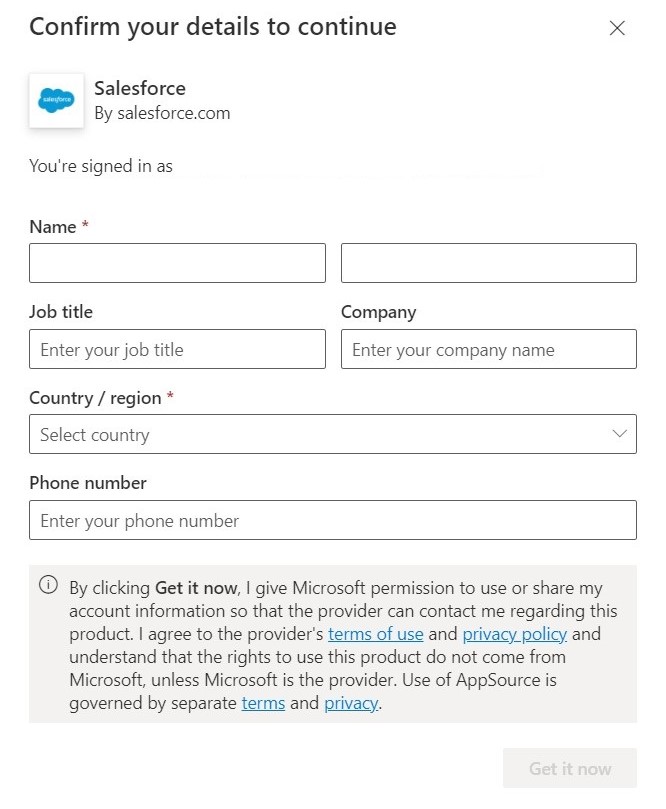The width and height of the screenshot is (666, 809).
Task: Open the Select country dropdown
Action: point(333,434)
